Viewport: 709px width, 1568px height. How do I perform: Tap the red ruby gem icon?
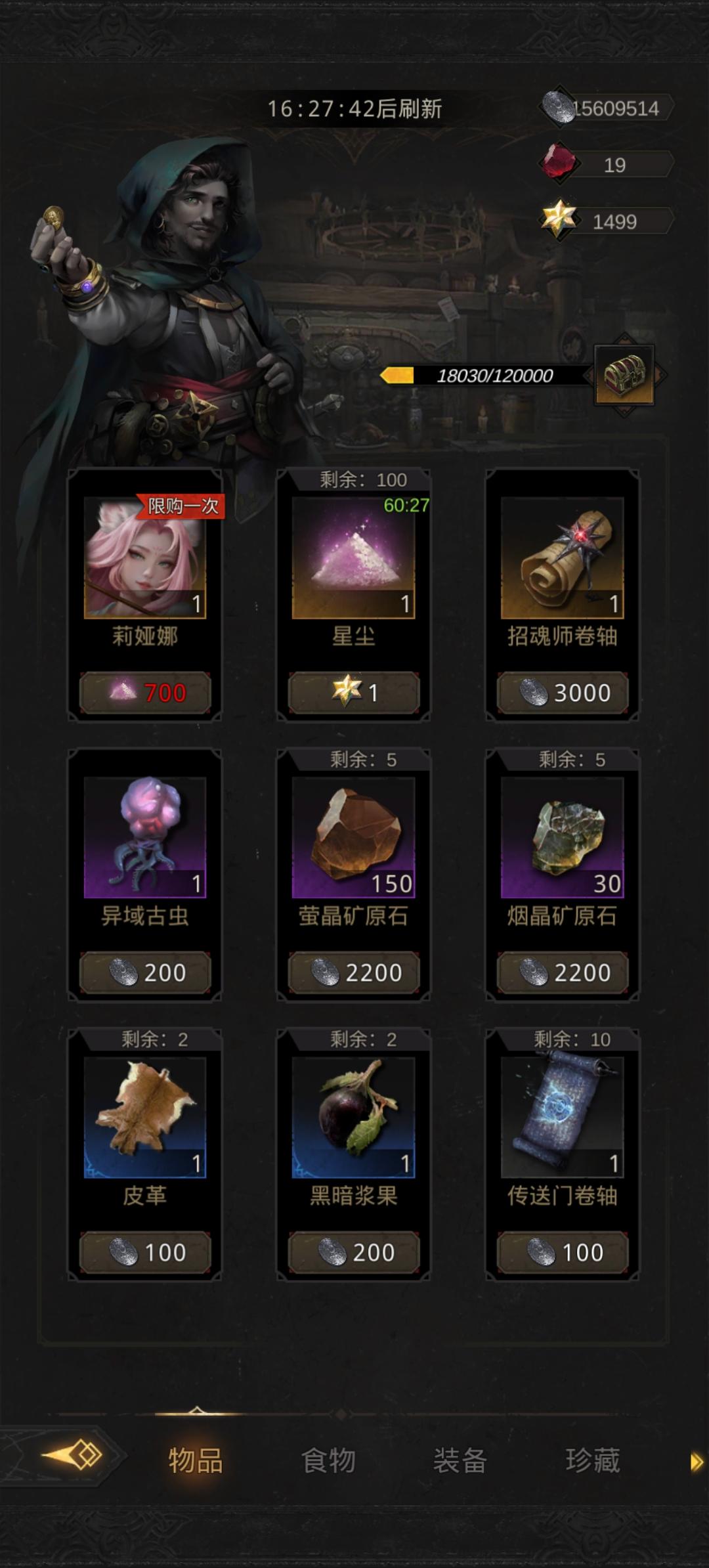point(558,162)
